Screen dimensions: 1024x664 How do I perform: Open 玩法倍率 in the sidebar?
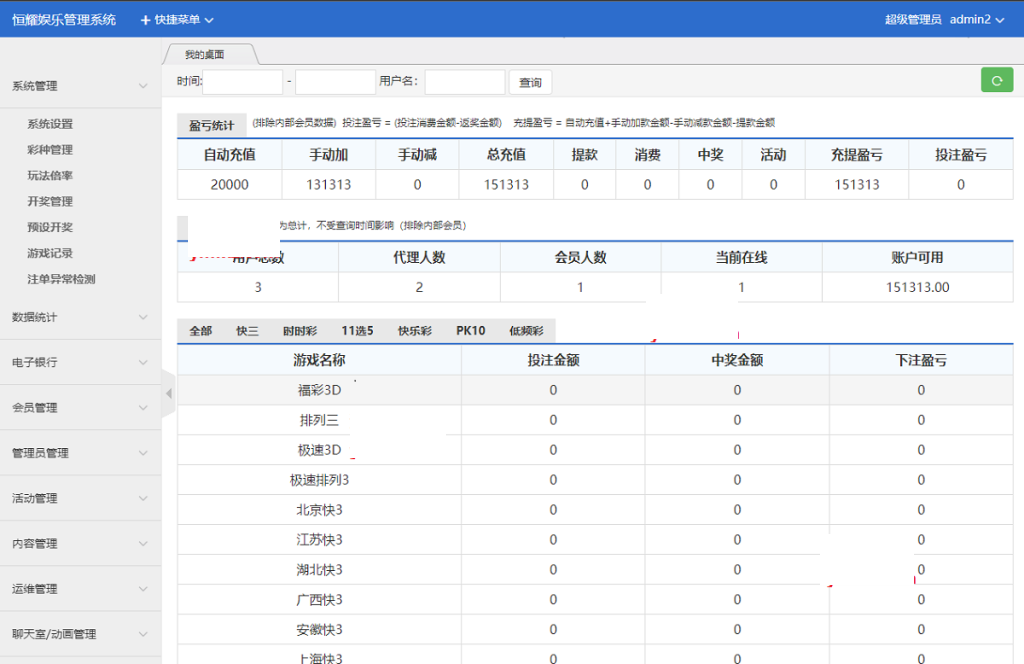coord(50,176)
